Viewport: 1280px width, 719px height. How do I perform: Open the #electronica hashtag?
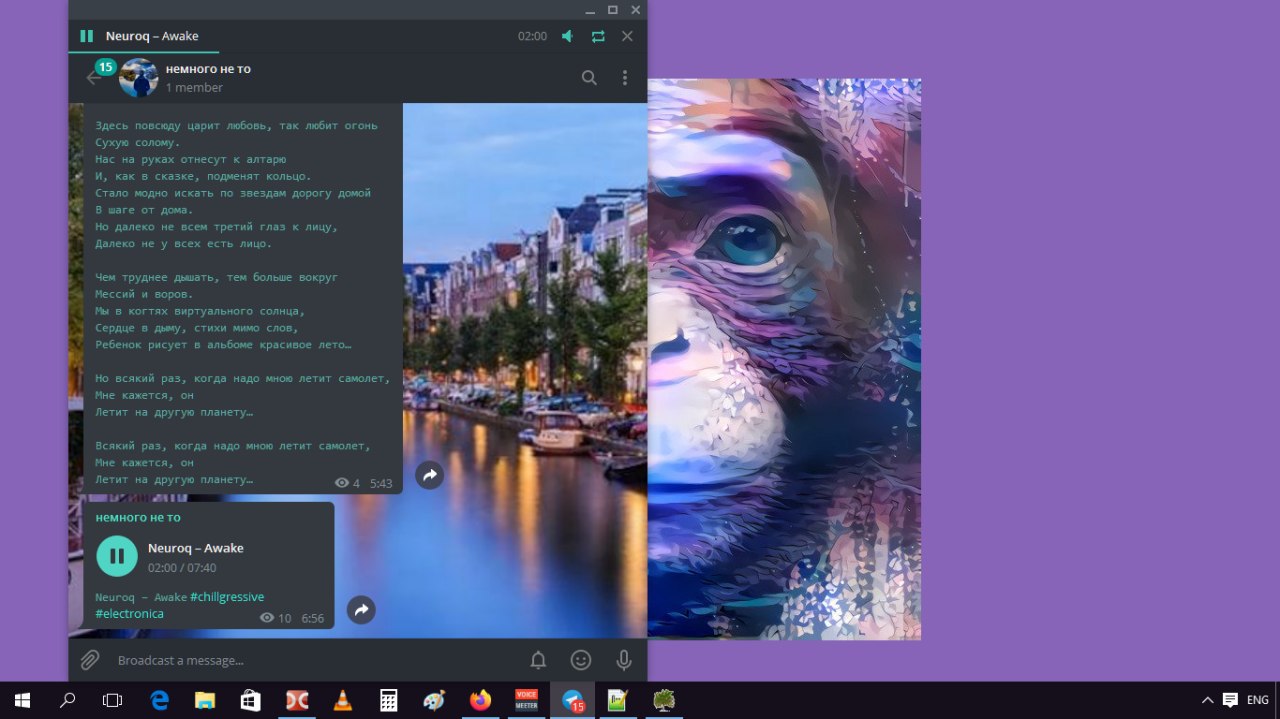click(129, 614)
